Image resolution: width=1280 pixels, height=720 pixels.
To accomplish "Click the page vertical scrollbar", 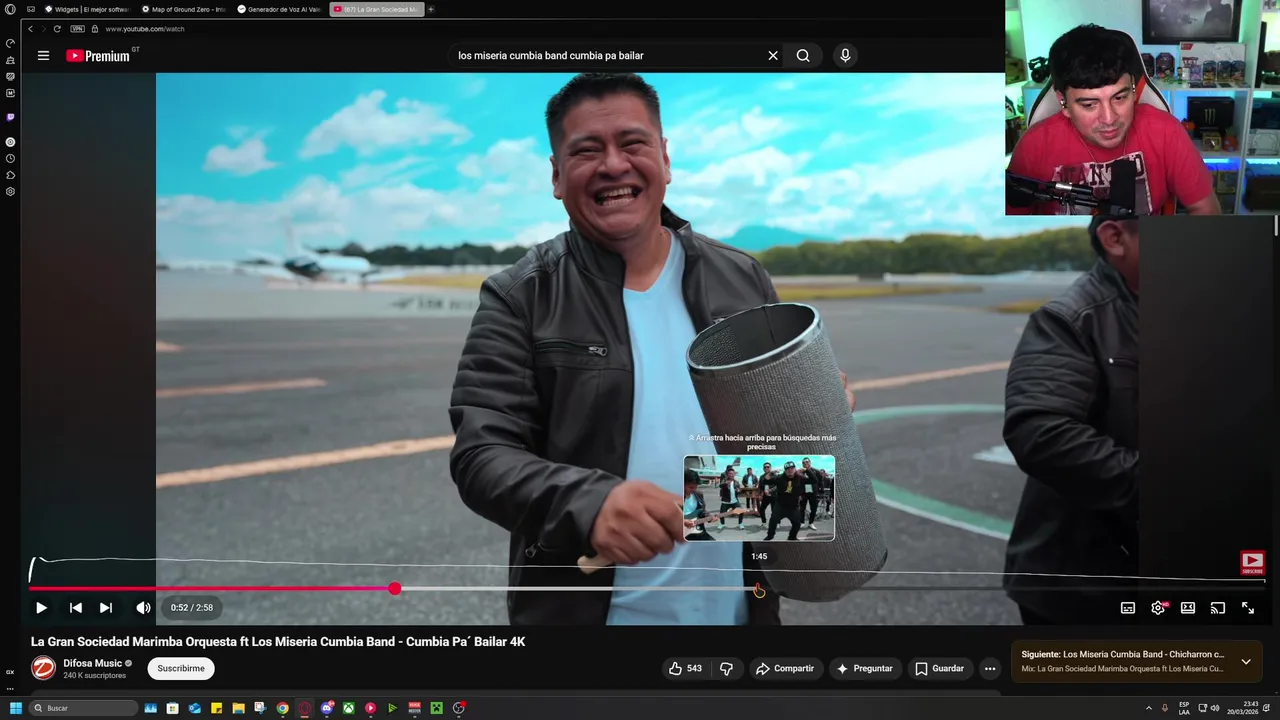I will (1275, 227).
